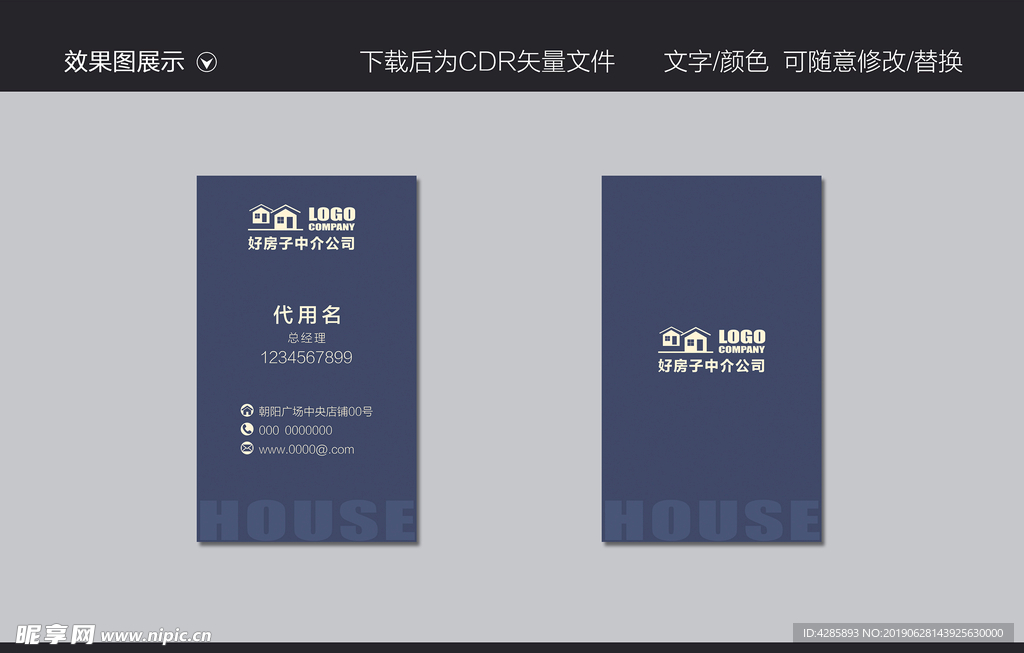The height and width of the screenshot is (653, 1024).
Task: Switch to the 下载后为CDR矢量文件 section
Action: (490, 62)
